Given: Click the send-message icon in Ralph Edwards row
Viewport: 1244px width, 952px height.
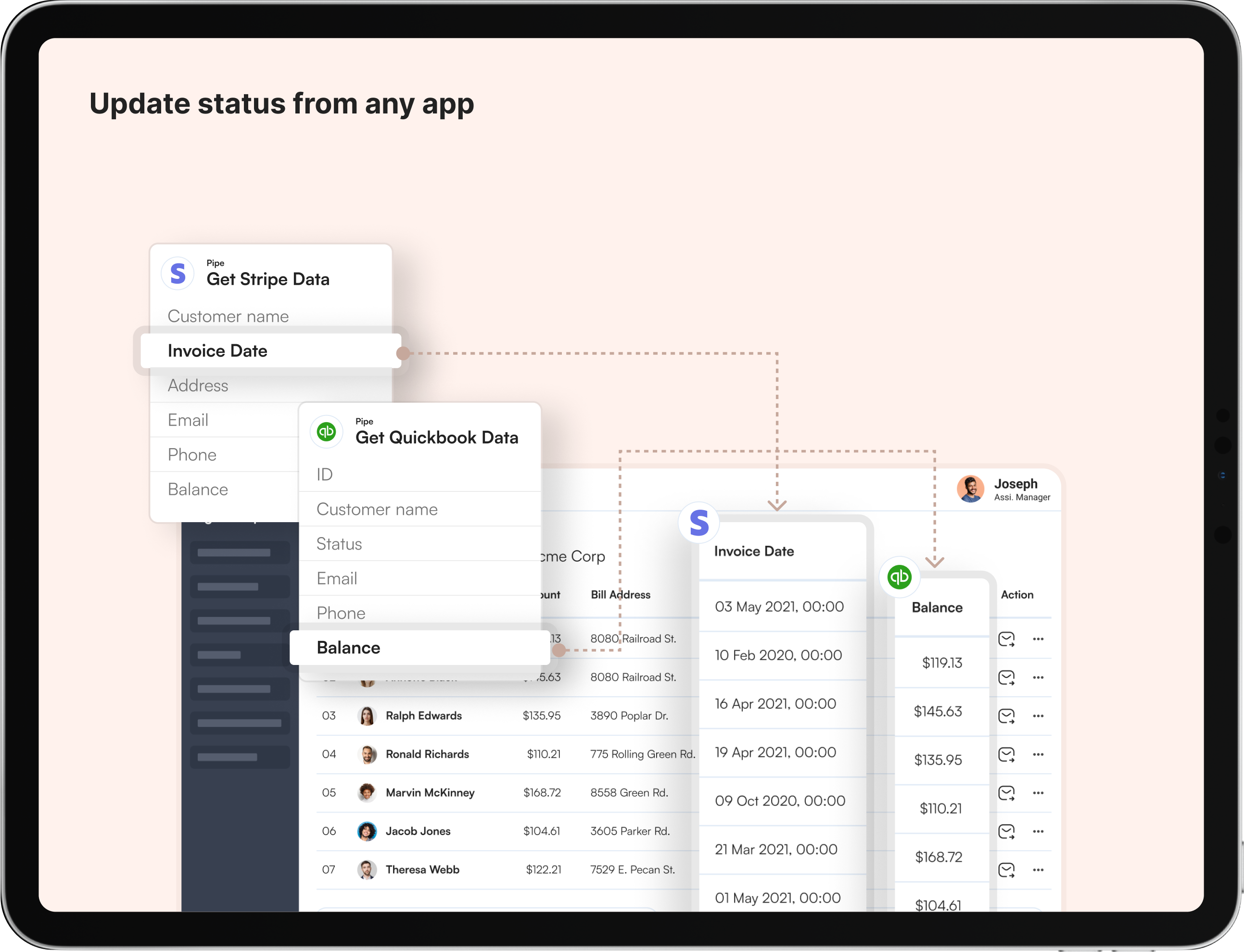Looking at the screenshot, I should pos(1006,716).
